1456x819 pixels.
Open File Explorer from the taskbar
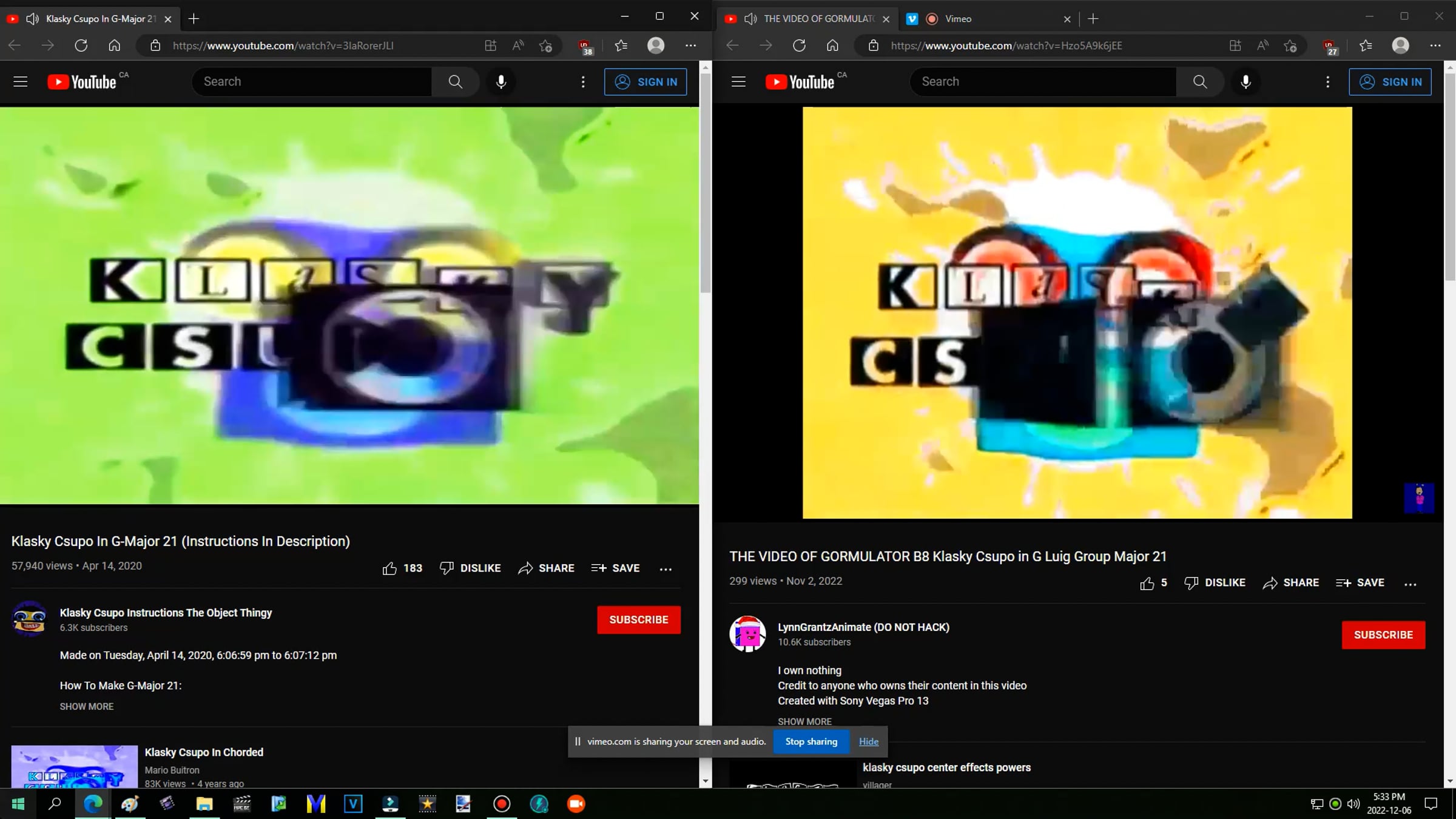point(204,804)
